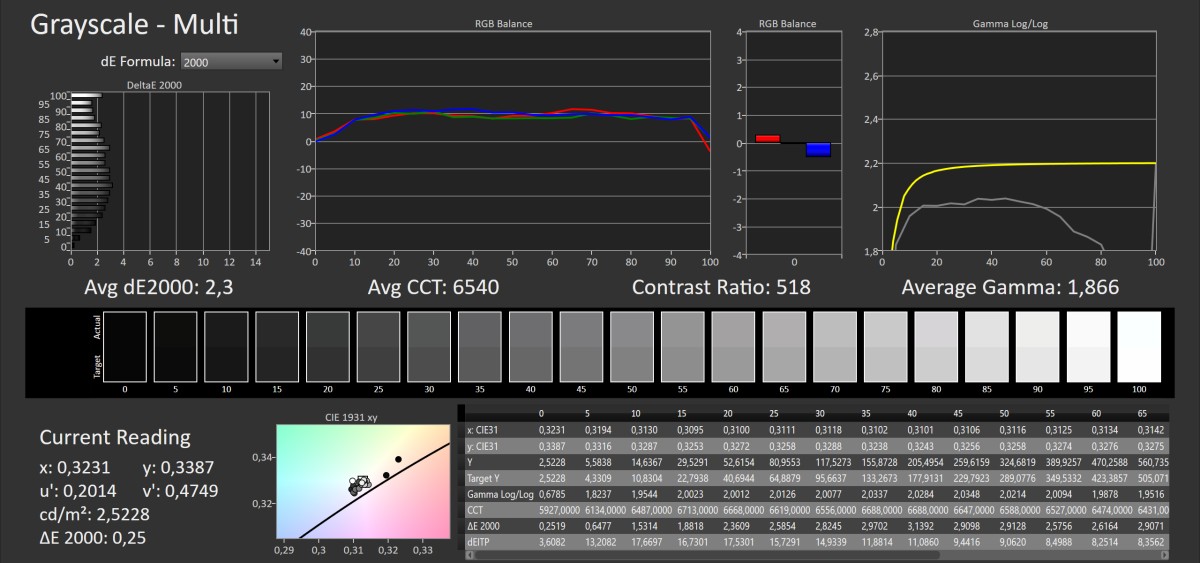1200x563 pixels.
Task: Open the dE Formula dropdown
Action: pos(232,62)
